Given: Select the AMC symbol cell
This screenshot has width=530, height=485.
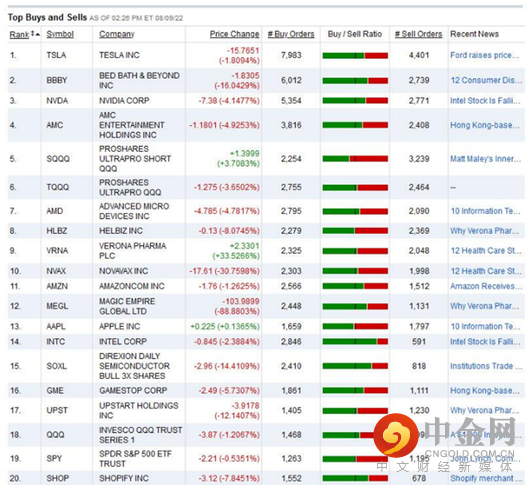Looking at the screenshot, I should tap(55, 125).
